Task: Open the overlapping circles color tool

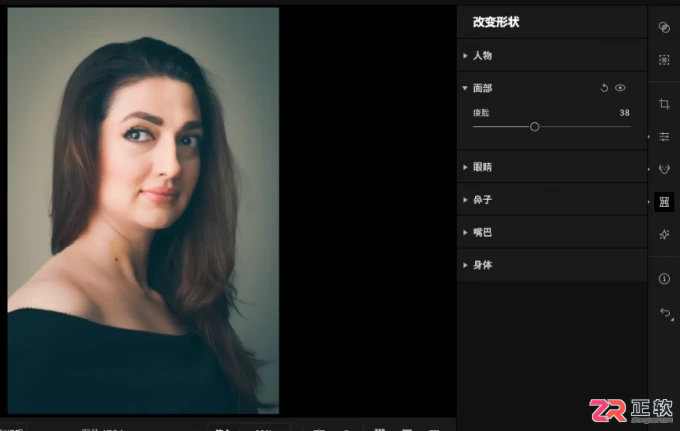Action: (x=664, y=27)
